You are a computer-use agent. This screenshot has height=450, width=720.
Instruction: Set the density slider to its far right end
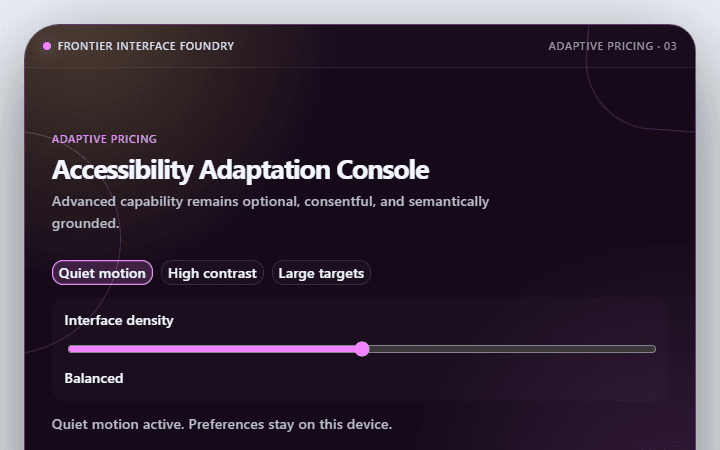click(x=654, y=349)
